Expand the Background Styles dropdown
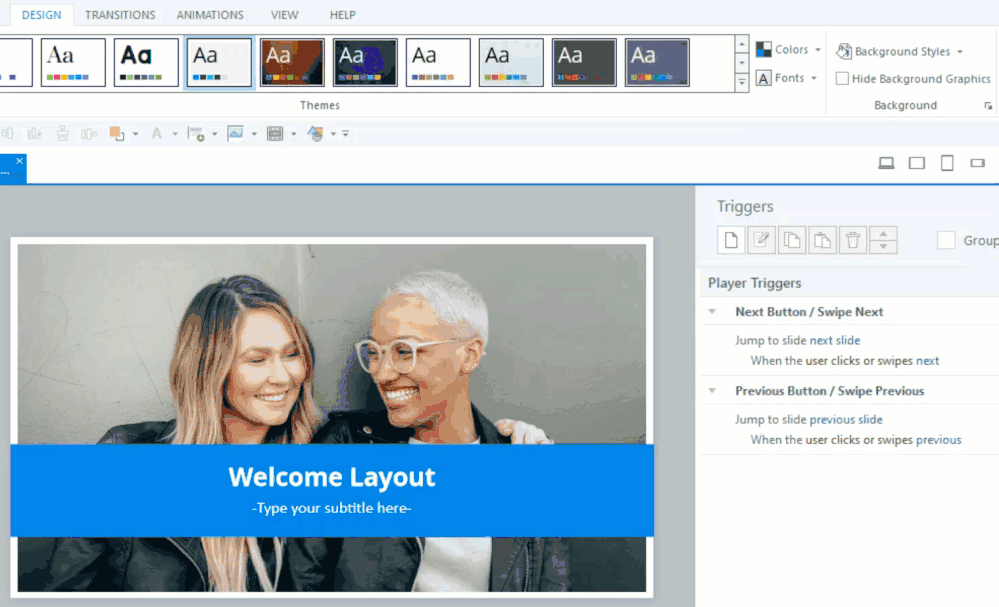Screen dimensions: 999x607 [900, 51]
